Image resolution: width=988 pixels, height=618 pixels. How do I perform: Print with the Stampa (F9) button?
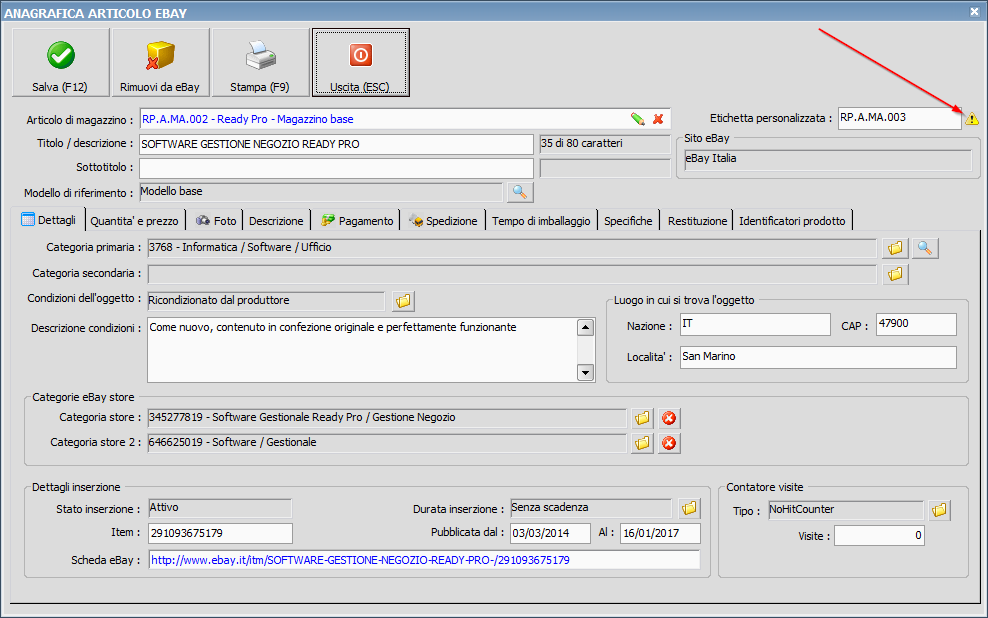click(x=260, y=62)
